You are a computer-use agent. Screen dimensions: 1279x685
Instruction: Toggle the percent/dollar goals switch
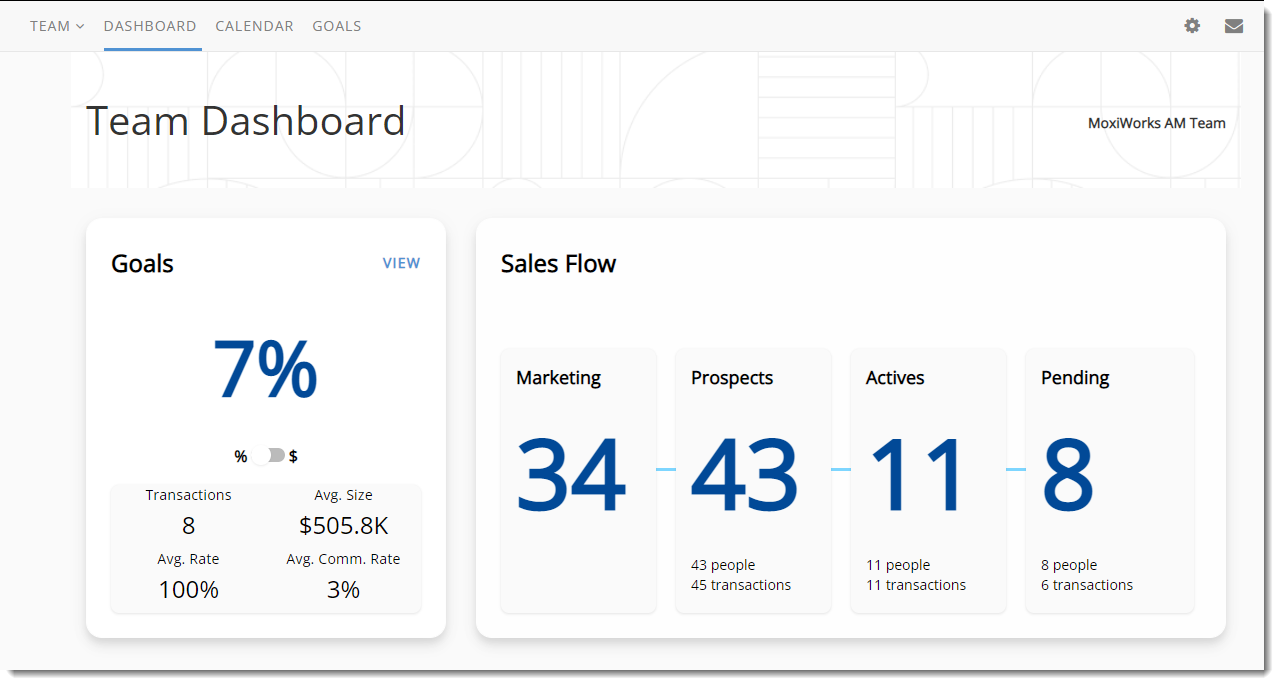tap(268, 456)
